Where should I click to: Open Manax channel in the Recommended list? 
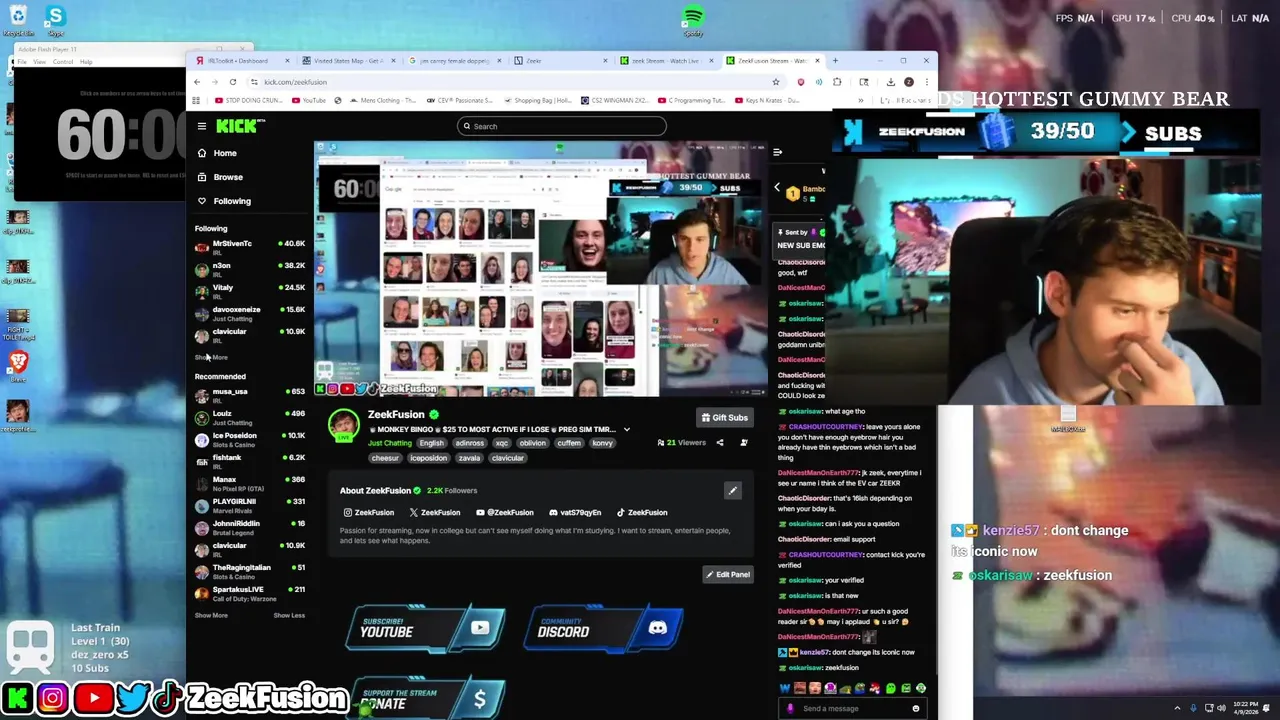tap(250, 483)
